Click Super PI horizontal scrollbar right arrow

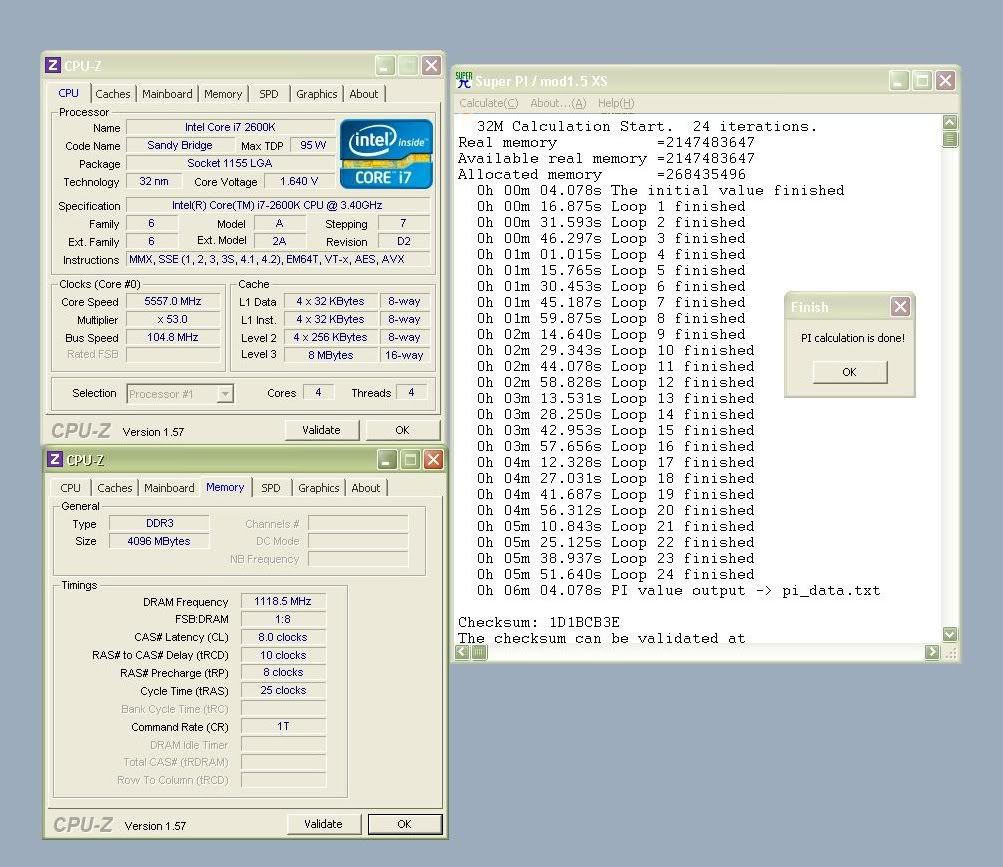tap(932, 652)
